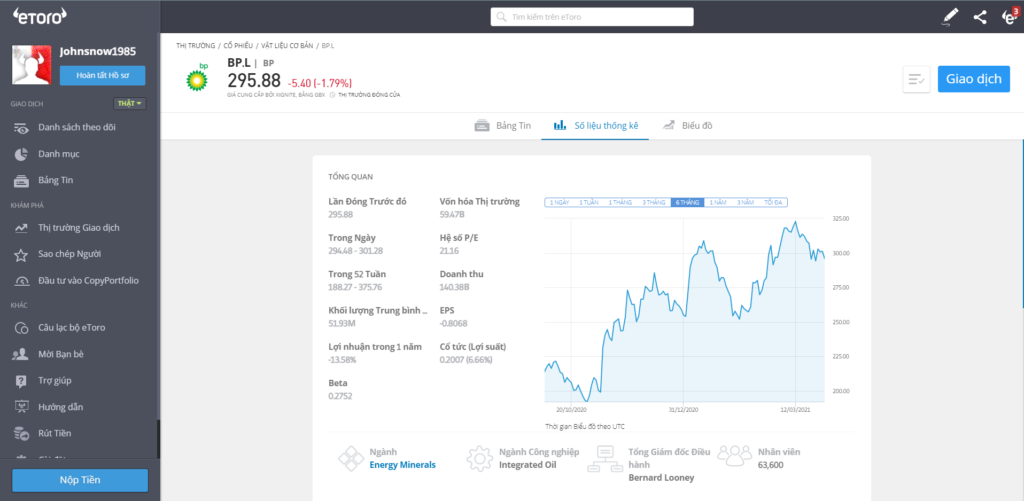
Task: Select the 1 TUẦN chart range
Action: (x=588, y=202)
